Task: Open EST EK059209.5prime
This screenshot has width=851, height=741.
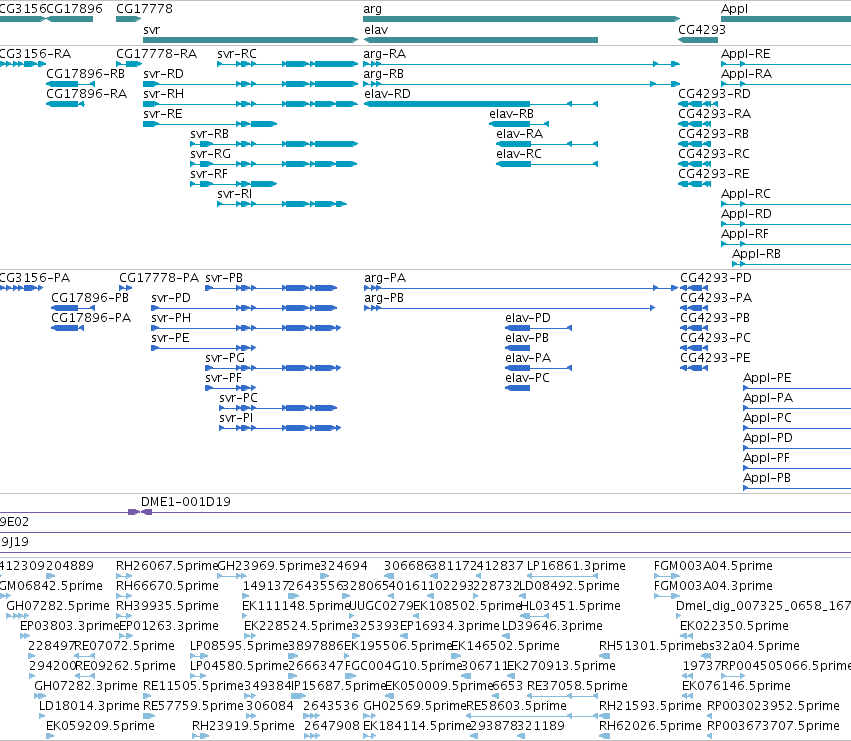Action: (x=100, y=726)
